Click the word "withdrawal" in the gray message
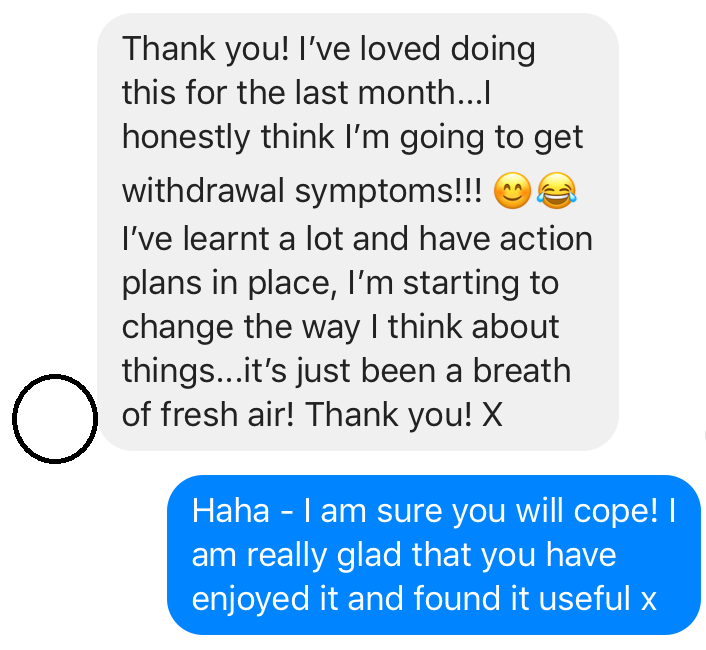The image size is (706, 650). [x=203, y=190]
